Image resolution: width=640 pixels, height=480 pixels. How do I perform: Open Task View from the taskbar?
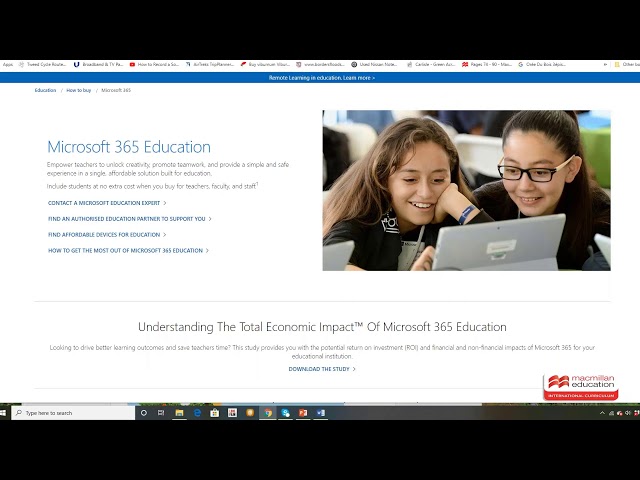161,413
